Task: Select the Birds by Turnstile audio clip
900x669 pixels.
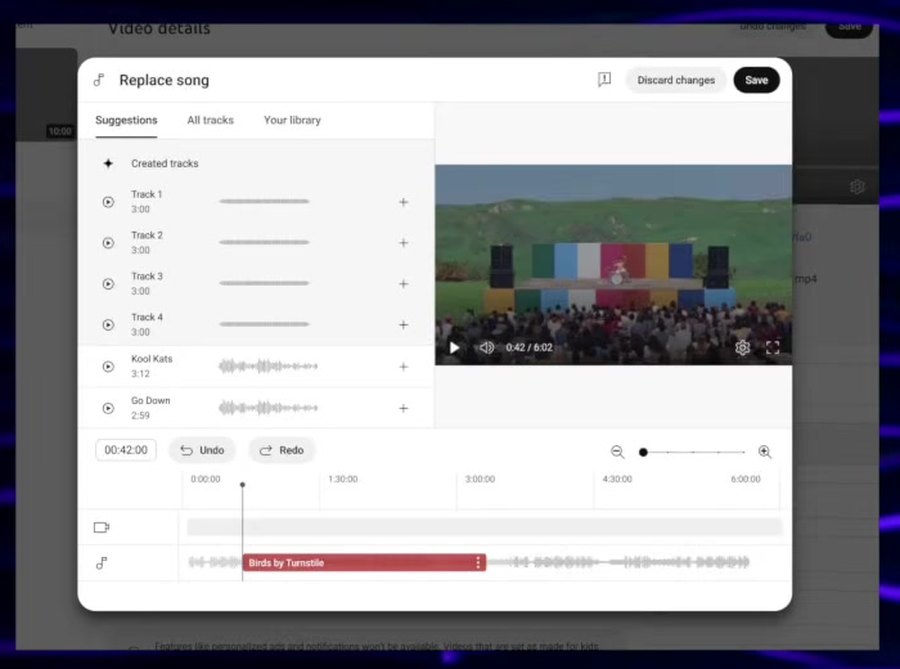Action: coord(364,563)
